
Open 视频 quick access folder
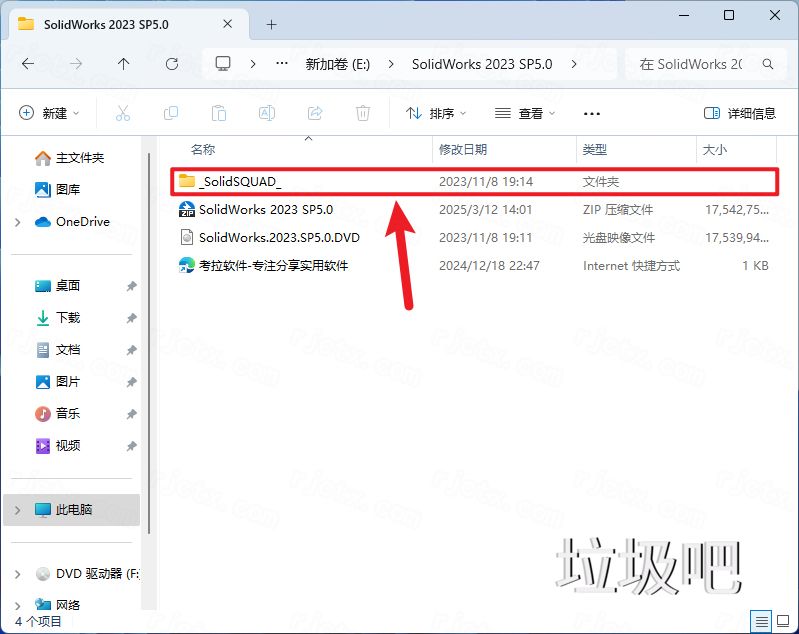point(58,445)
